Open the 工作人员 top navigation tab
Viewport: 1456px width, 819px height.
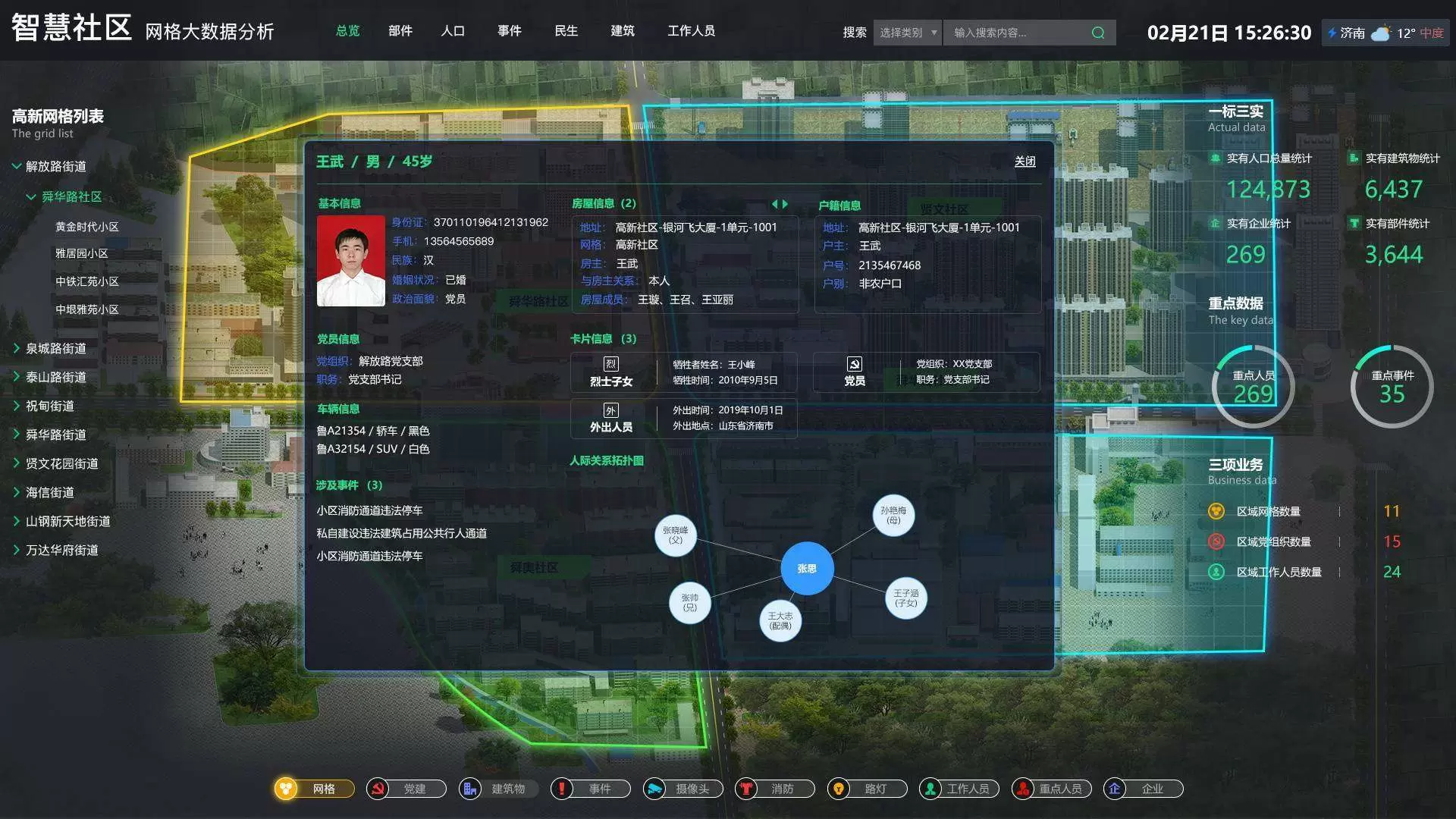click(691, 31)
